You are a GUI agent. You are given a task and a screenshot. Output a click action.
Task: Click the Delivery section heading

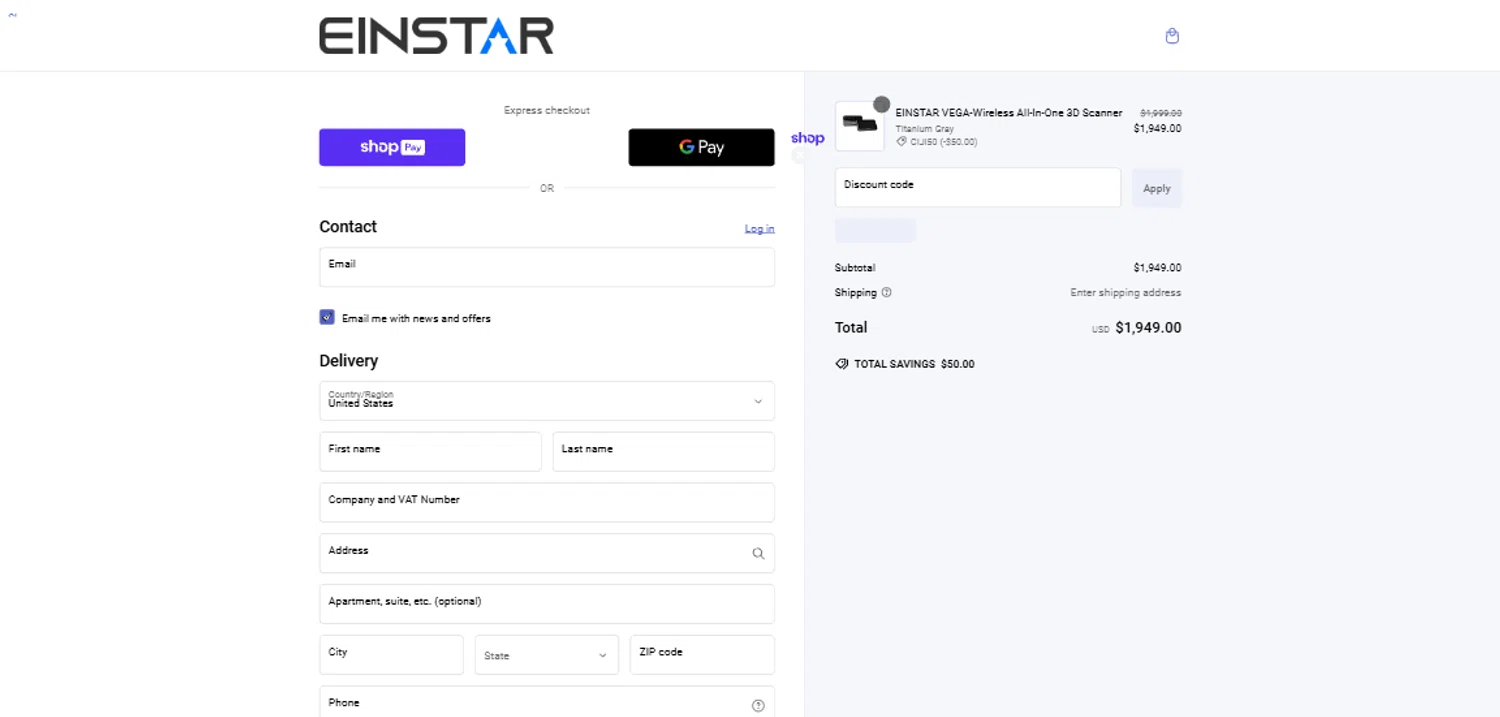point(349,361)
